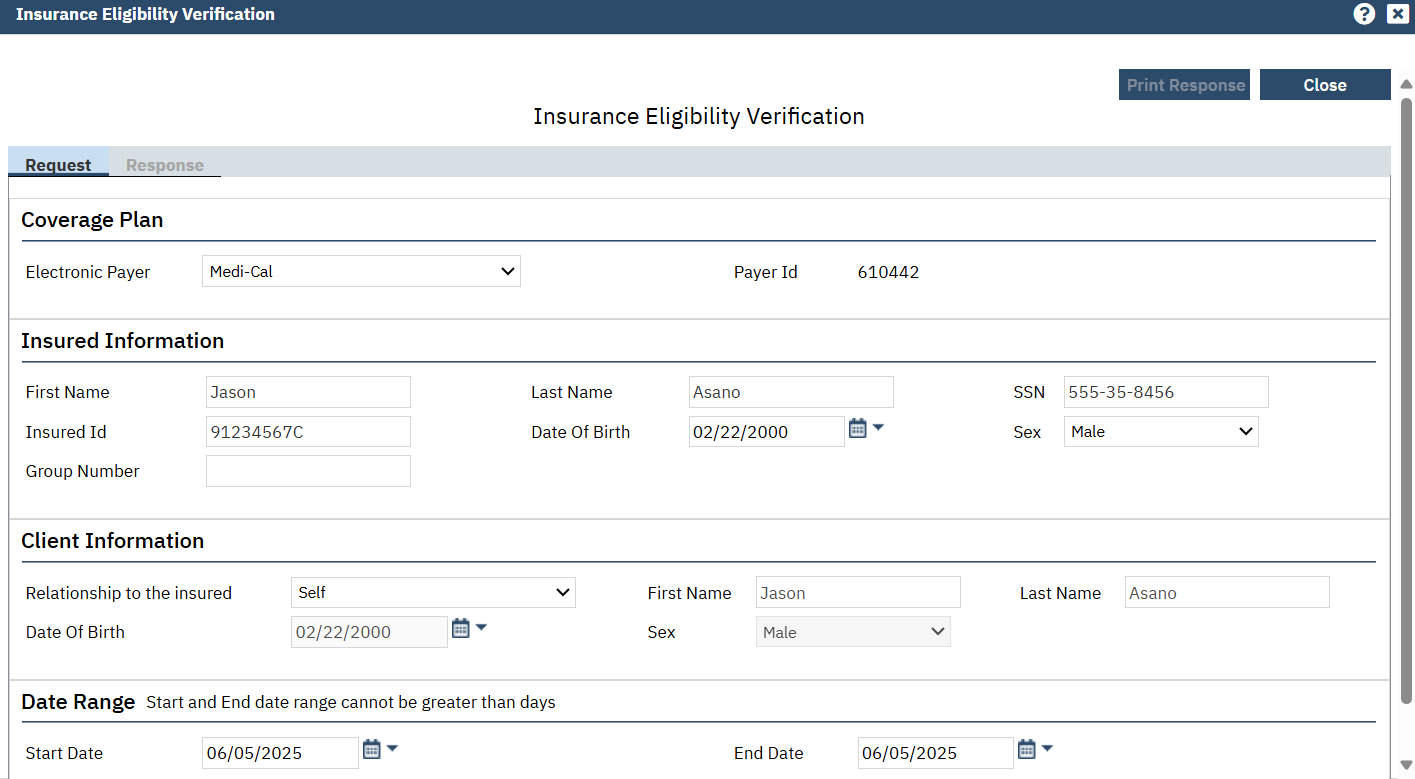Click the Close button
The width and height of the screenshot is (1415, 779).
(x=1324, y=85)
